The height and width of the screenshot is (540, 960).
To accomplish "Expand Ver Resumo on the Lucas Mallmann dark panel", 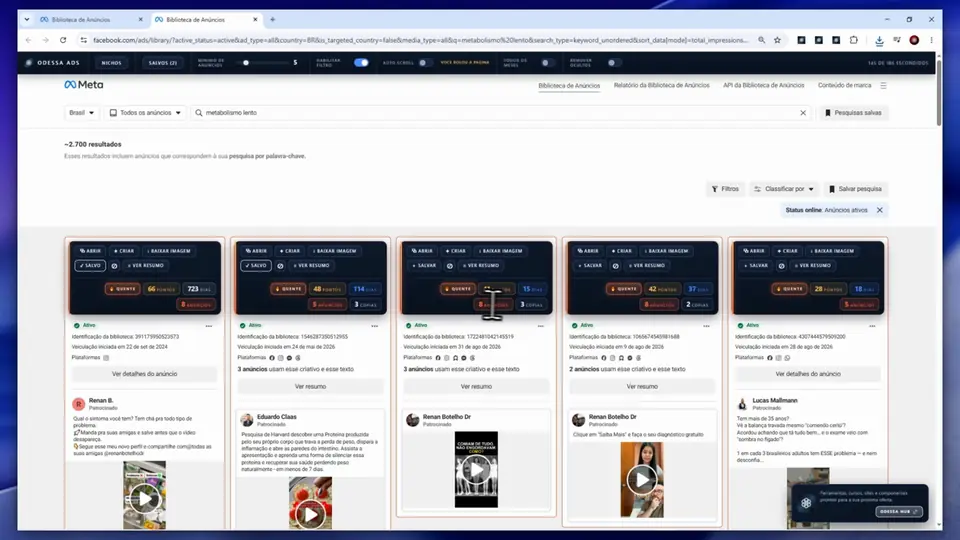I will [812, 266].
